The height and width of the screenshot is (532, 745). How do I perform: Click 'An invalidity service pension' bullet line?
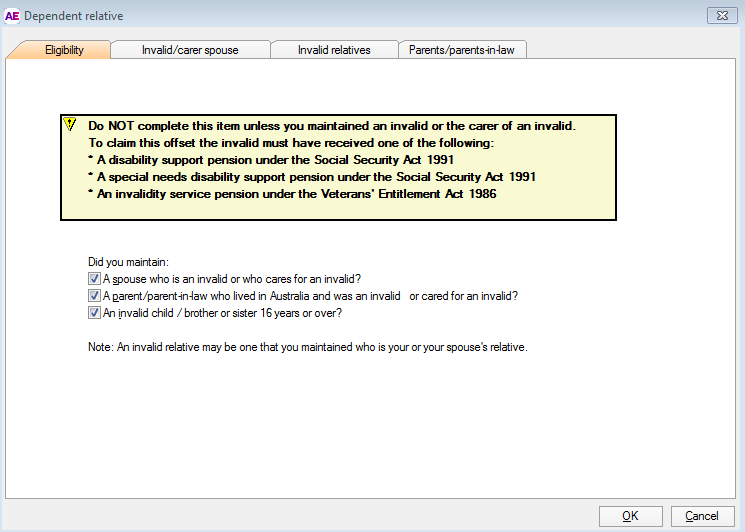292,194
